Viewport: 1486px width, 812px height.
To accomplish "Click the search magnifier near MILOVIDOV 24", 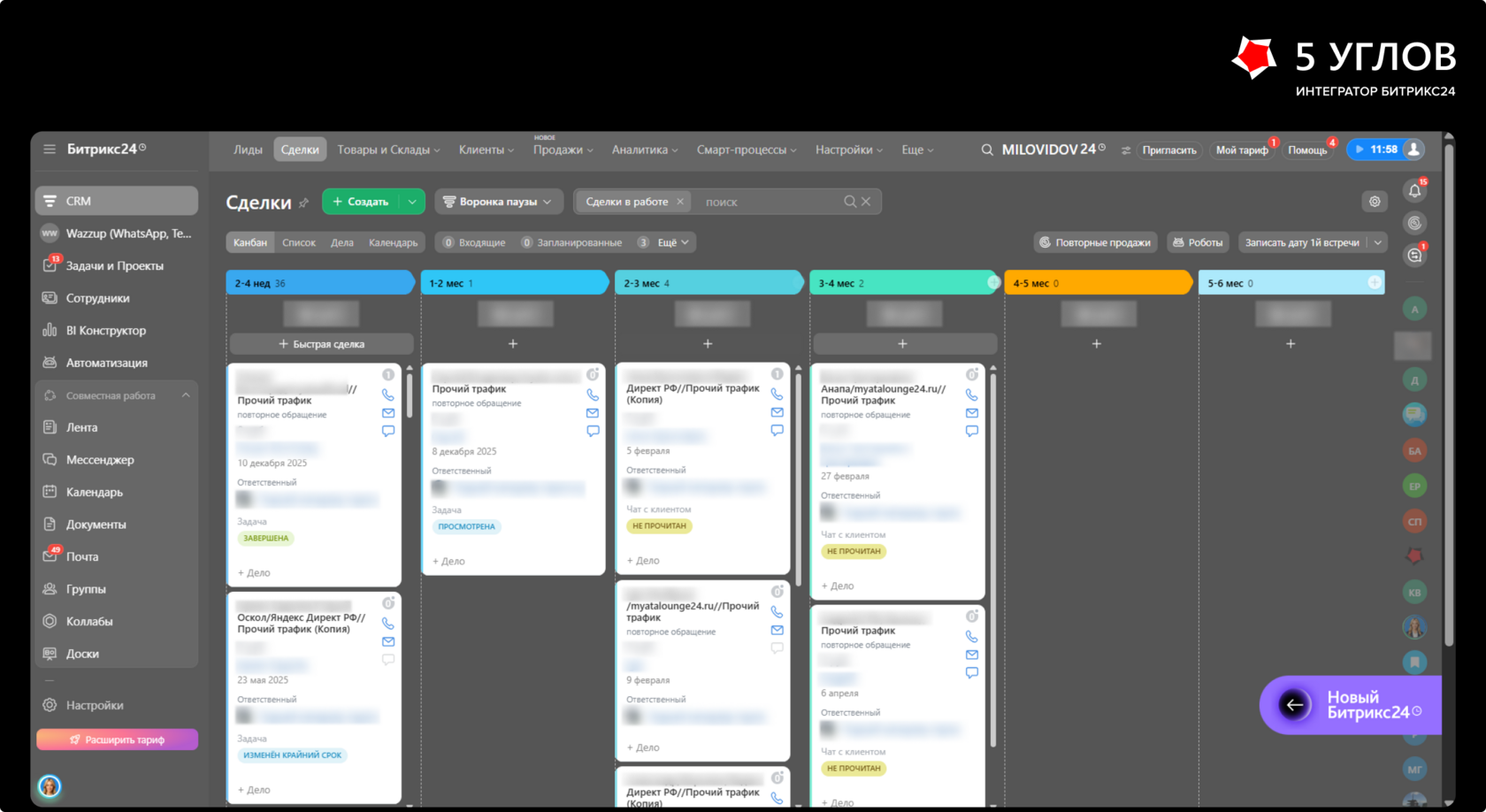I will click(x=987, y=149).
